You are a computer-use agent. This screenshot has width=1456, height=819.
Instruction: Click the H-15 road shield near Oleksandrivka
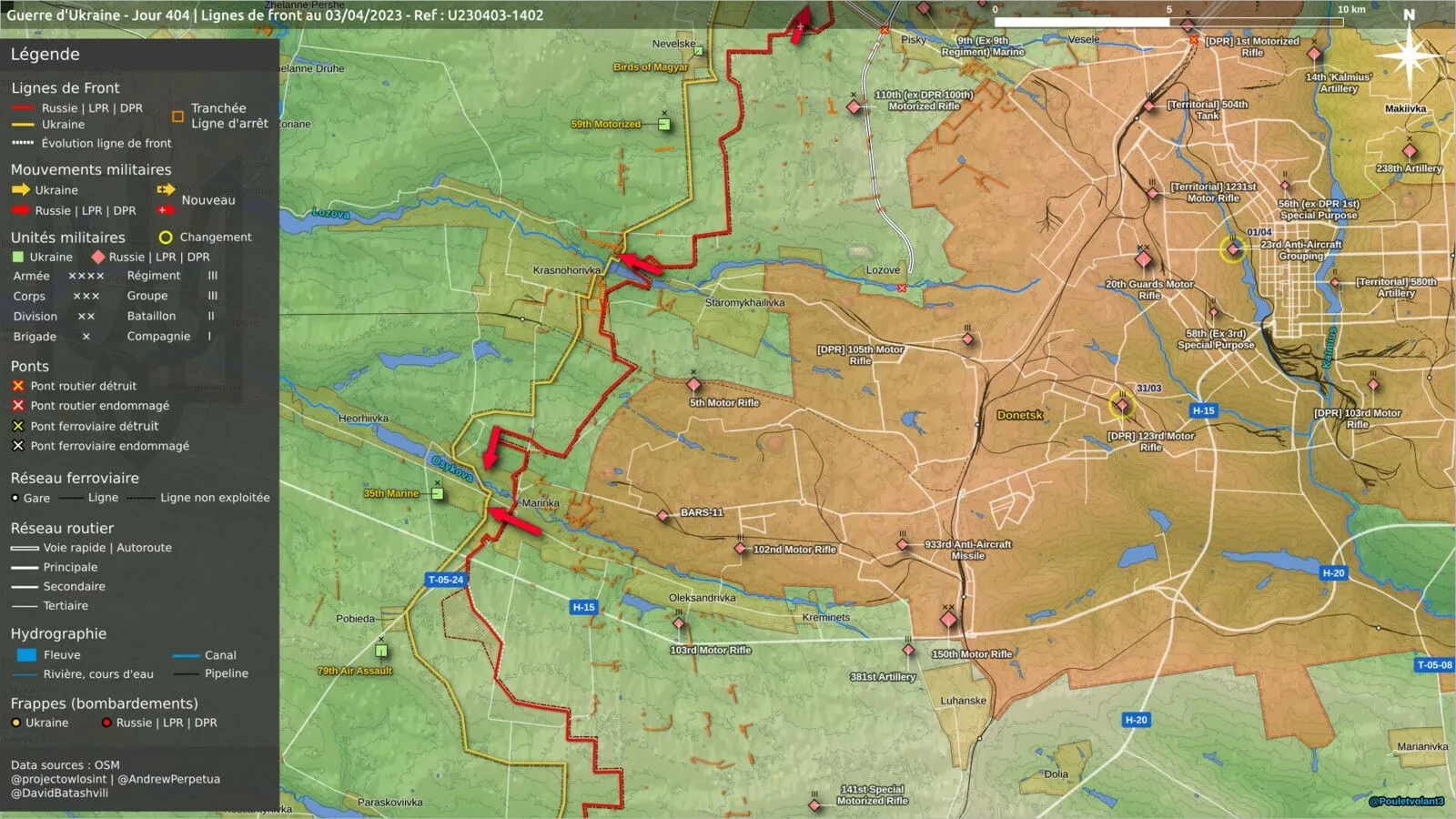click(x=583, y=607)
